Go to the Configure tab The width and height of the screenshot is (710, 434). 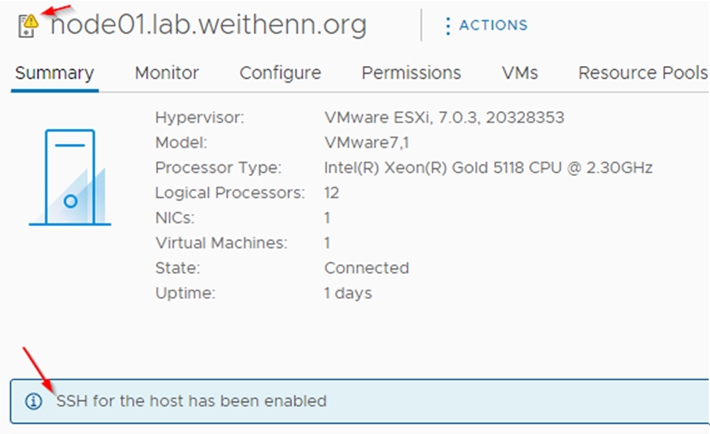[280, 72]
